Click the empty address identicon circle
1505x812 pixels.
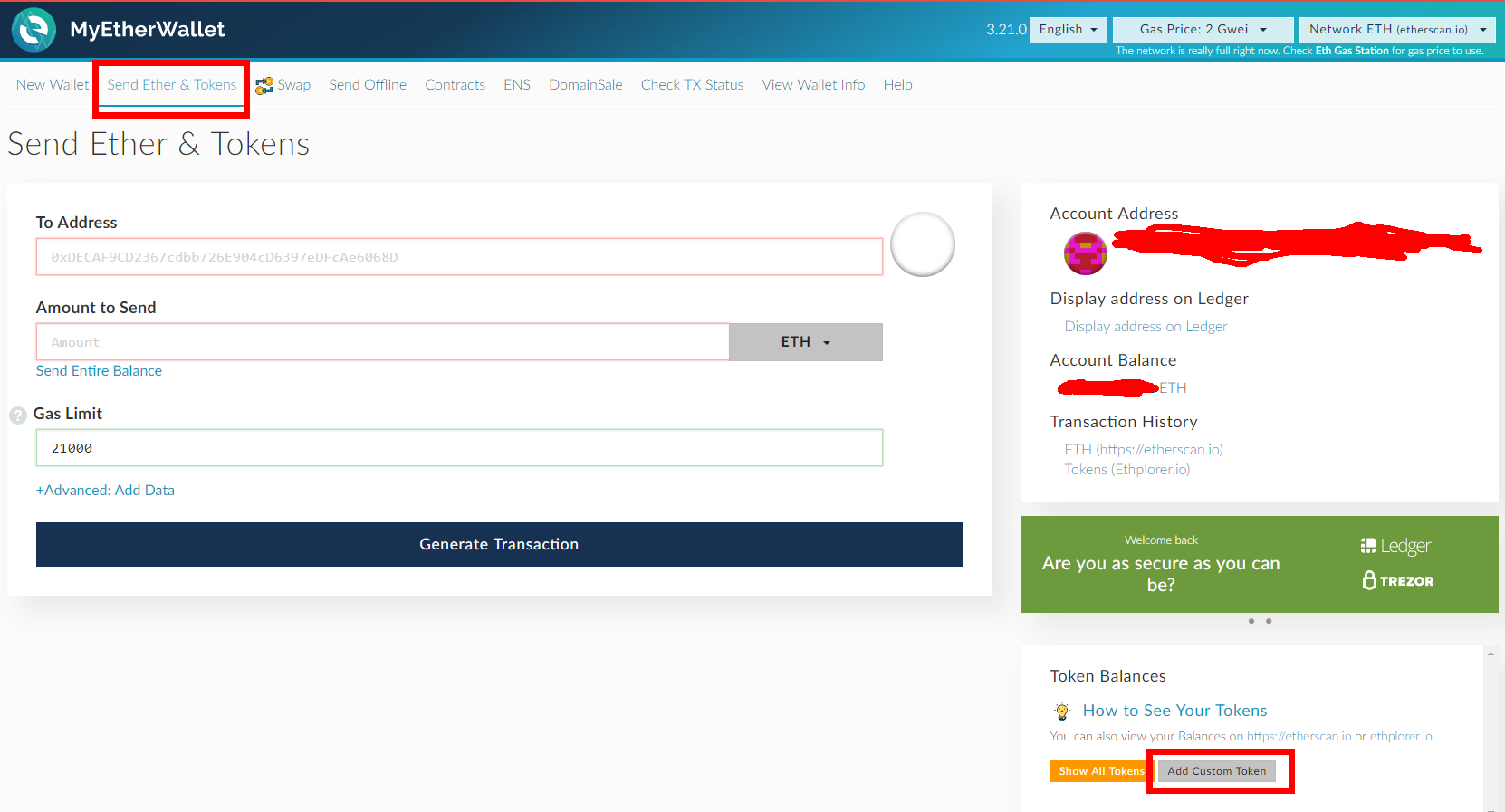923,244
